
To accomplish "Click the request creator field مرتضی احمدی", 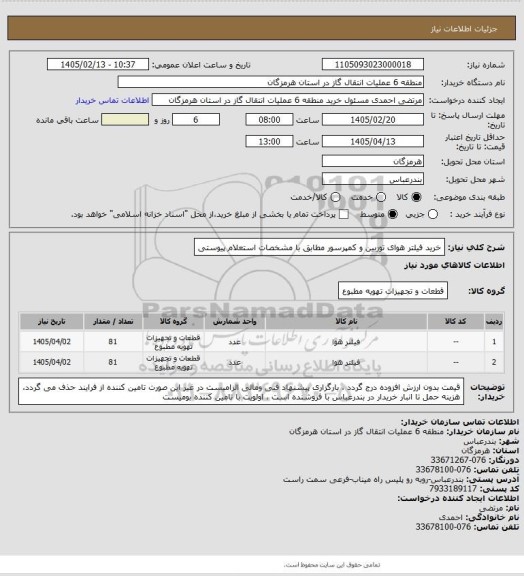I will pos(288,100).
